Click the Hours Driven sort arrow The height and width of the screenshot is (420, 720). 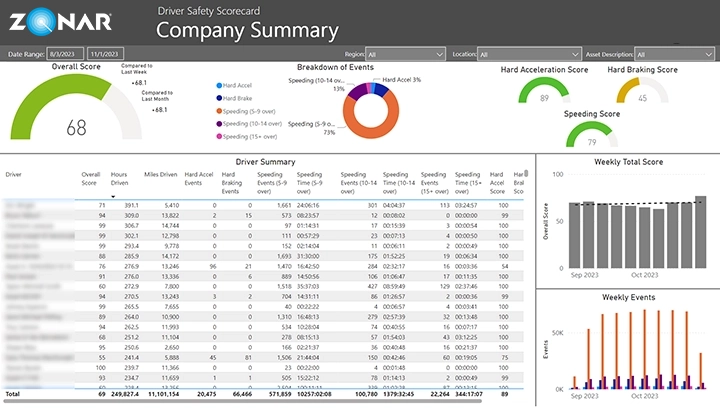pos(113,197)
